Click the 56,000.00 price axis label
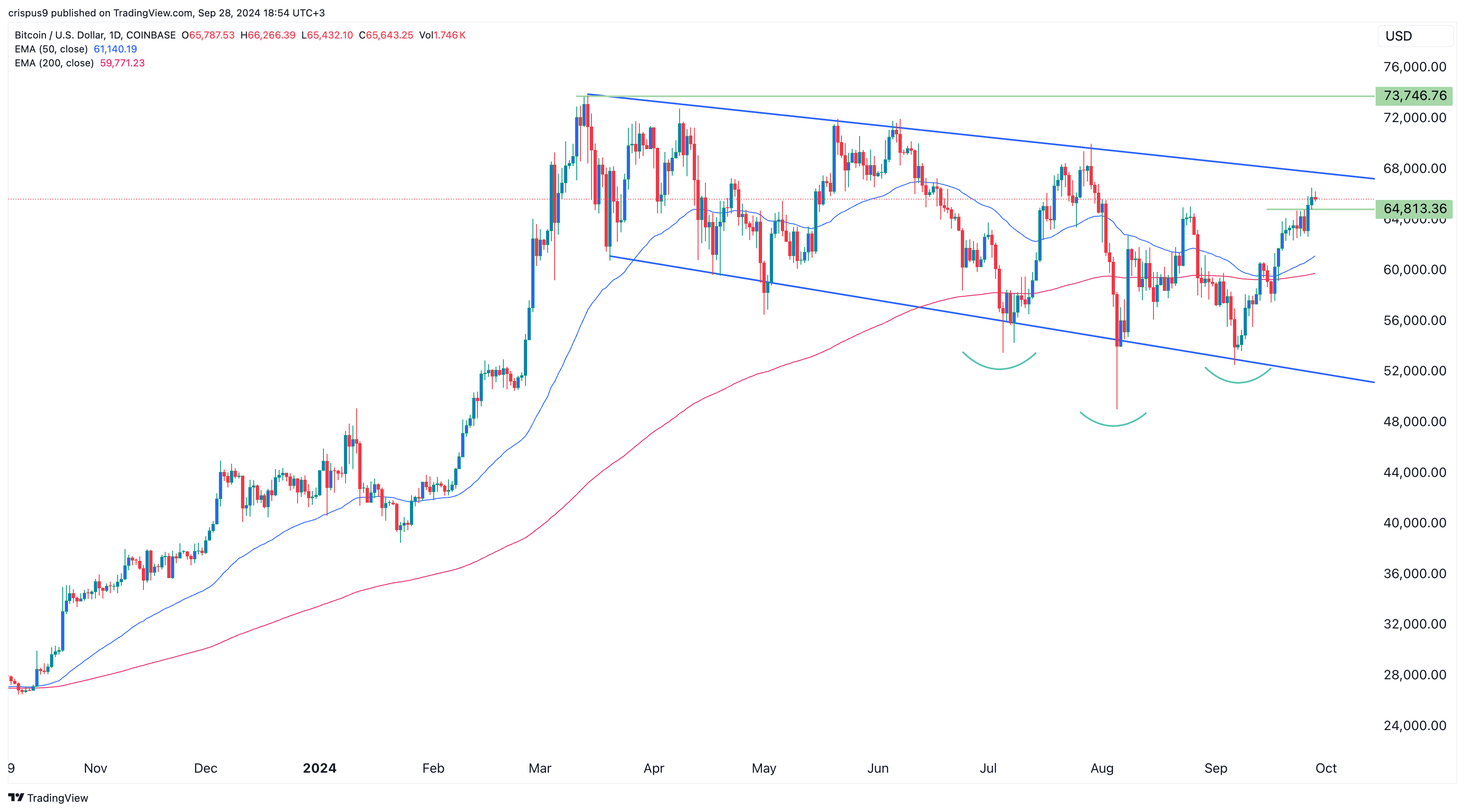 pyautogui.click(x=1415, y=320)
